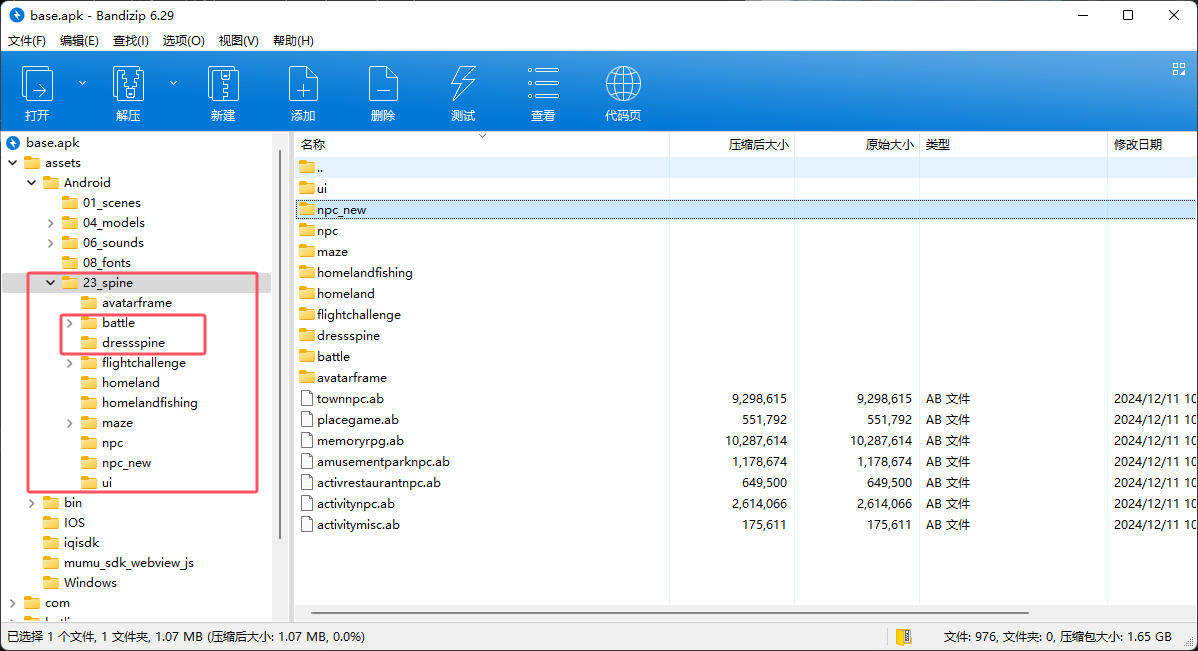Screen dimensions: 1198x651
Task: Click the grid layout icon on the toolbar
Action: click(1179, 69)
